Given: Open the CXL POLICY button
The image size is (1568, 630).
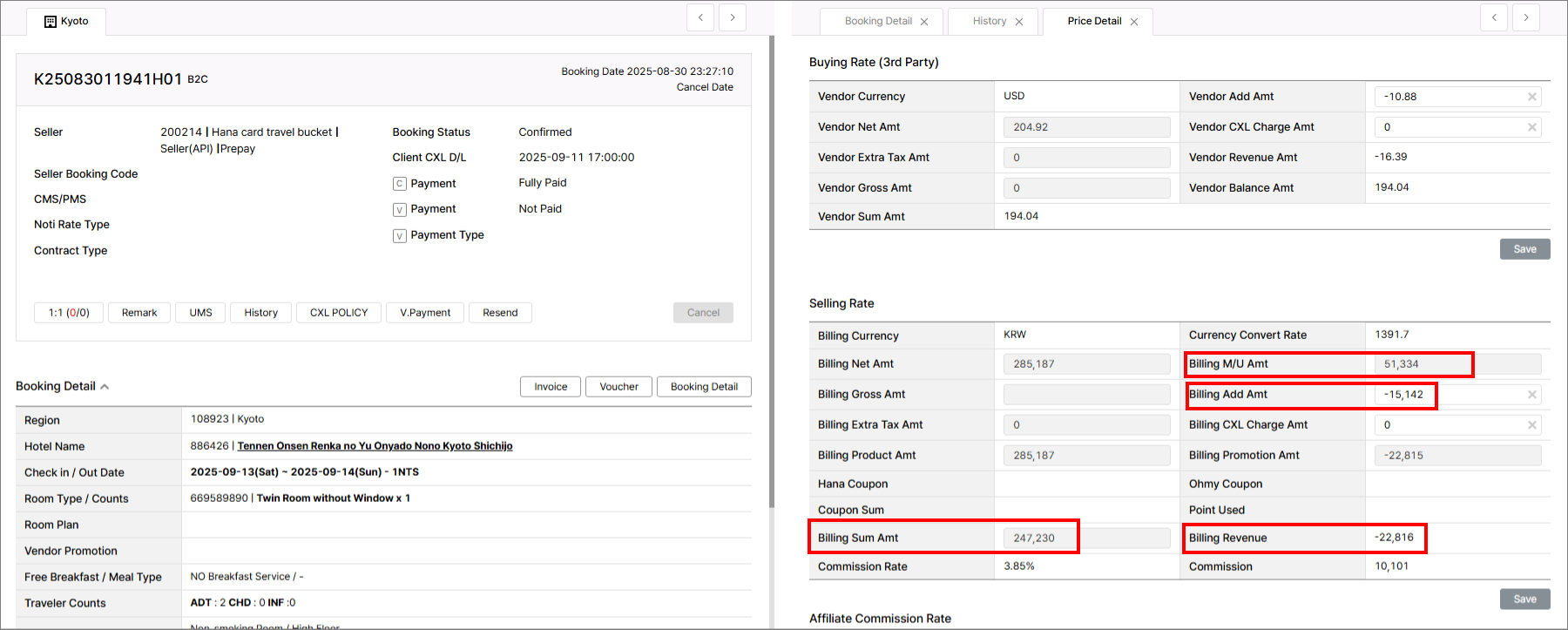Looking at the screenshot, I should [x=339, y=313].
